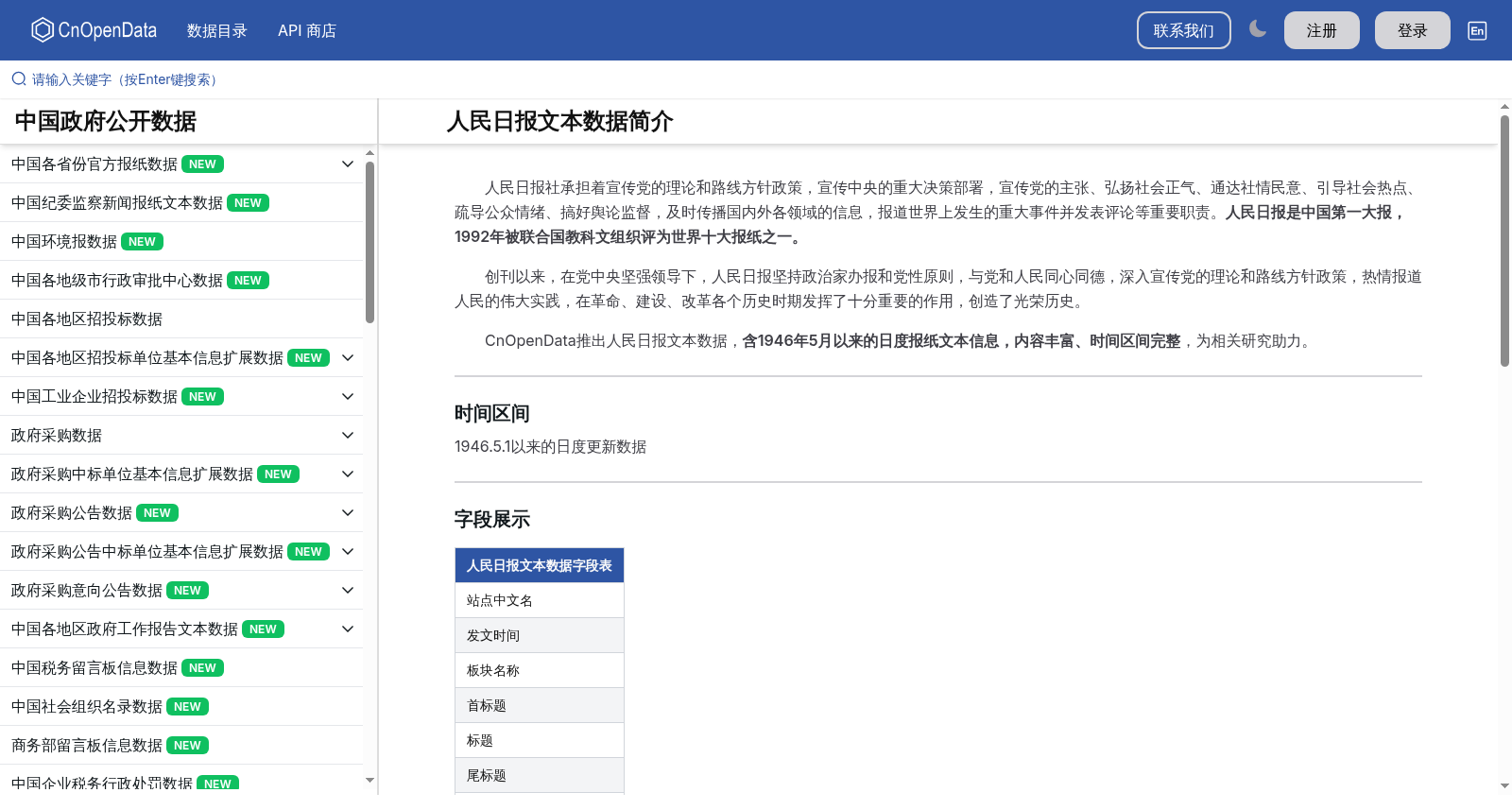The image size is (1512, 810).
Task: Click the 登录 button
Action: pyautogui.click(x=1413, y=30)
